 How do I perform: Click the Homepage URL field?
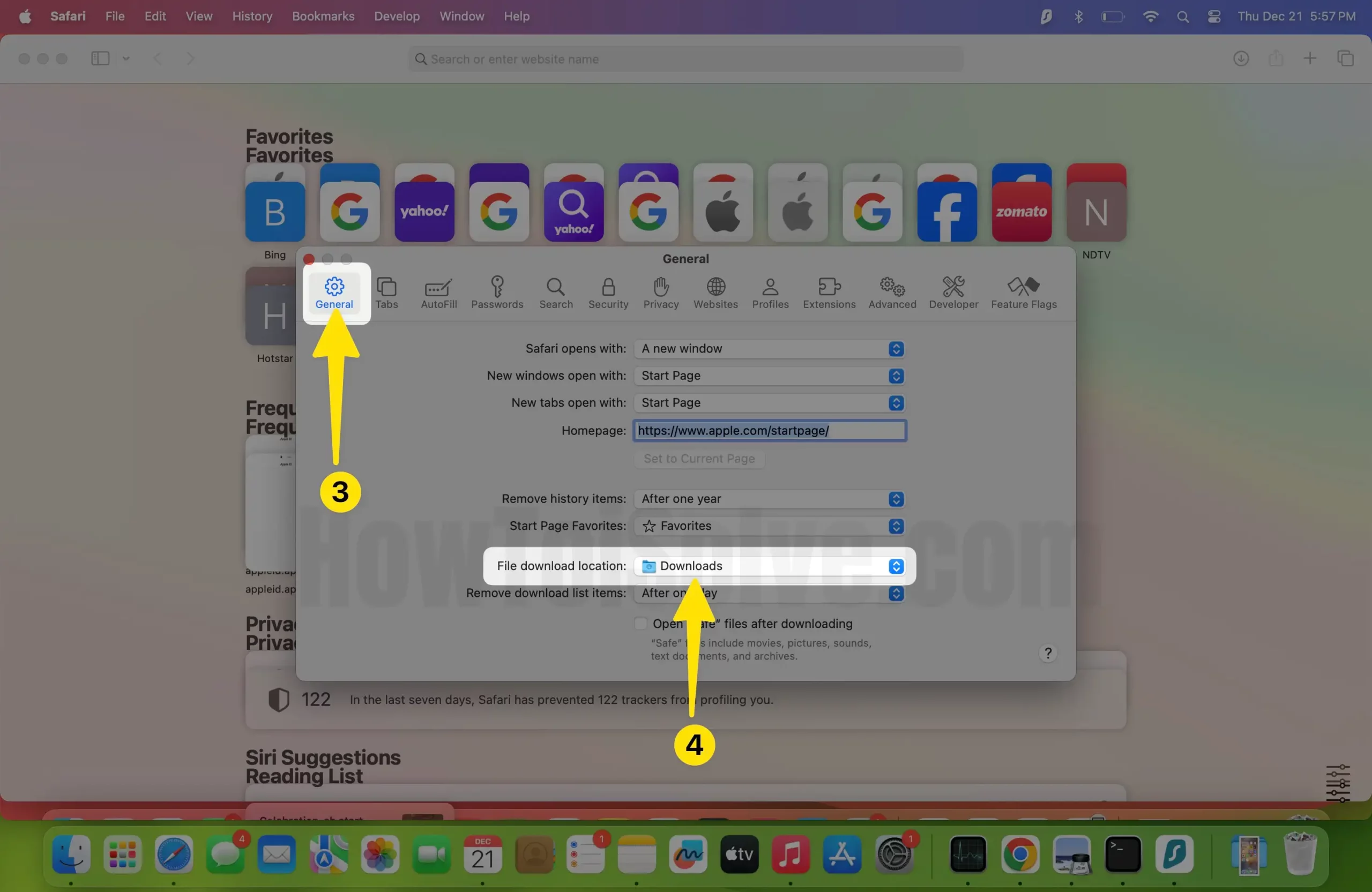[x=769, y=430]
